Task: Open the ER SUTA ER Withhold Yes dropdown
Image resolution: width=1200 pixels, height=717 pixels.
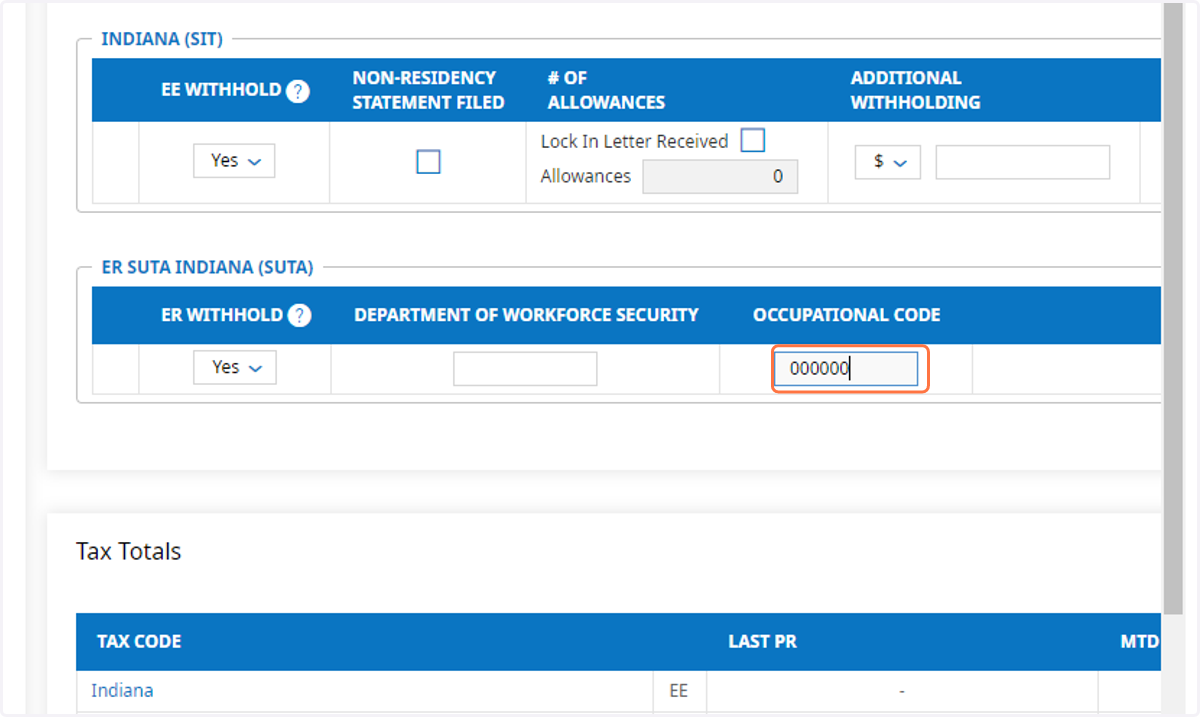Action: [x=235, y=368]
